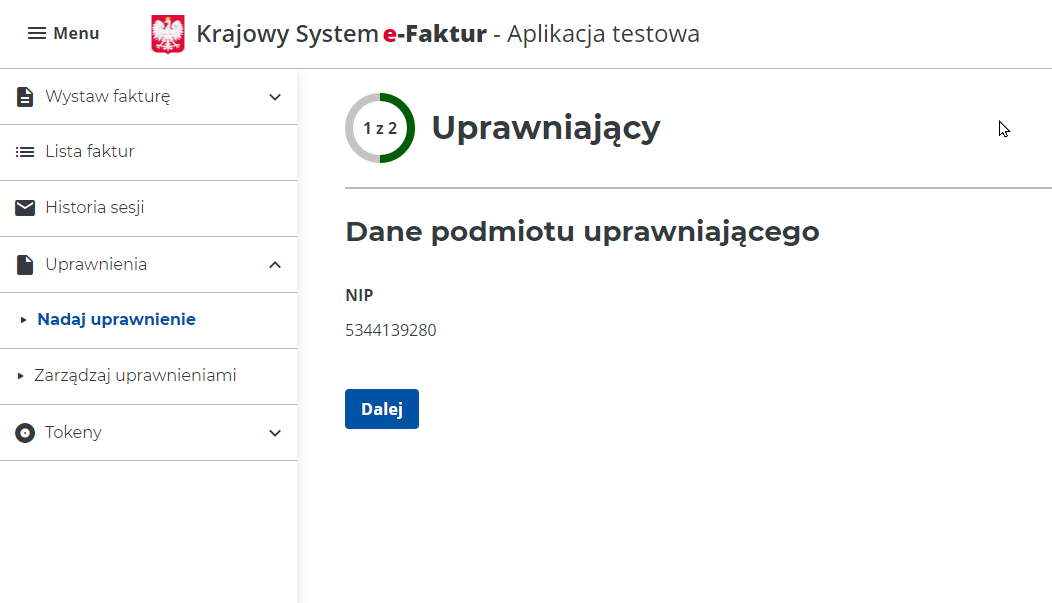Screen dimensions: 1052x603
Task: Collapse the Uprawnienia section chevron
Action: (276, 265)
